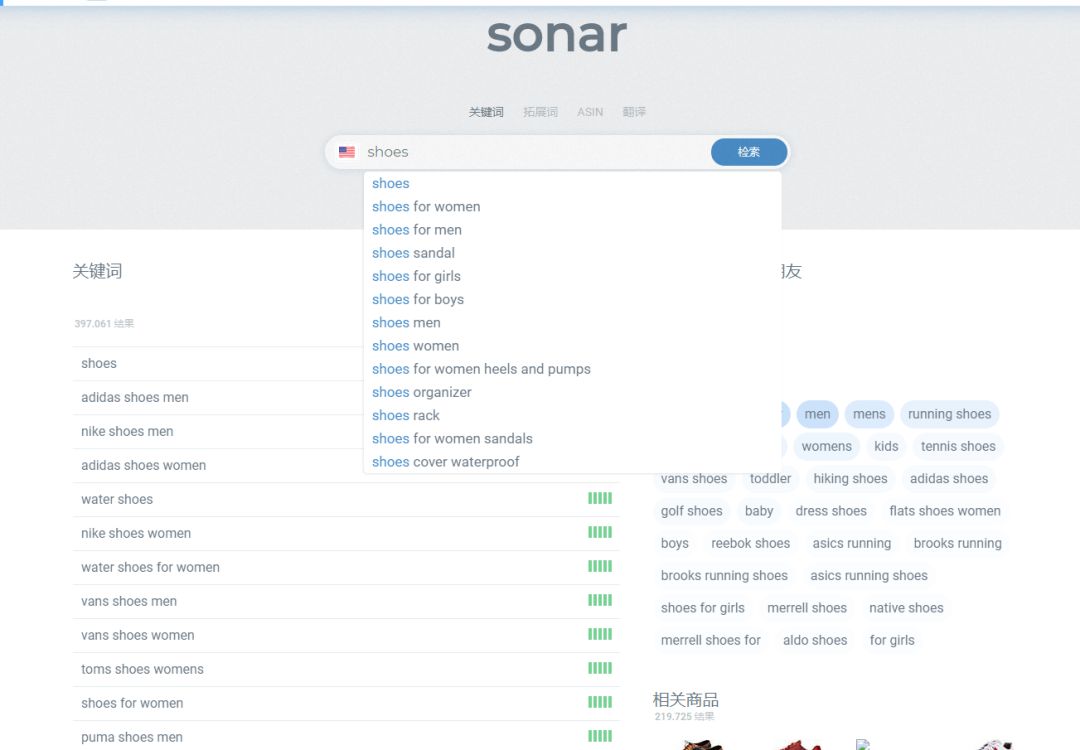Image resolution: width=1080 pixels, height=750 pixels.
Task: Open the 拓展词 tab
Action: coord(540,112)
